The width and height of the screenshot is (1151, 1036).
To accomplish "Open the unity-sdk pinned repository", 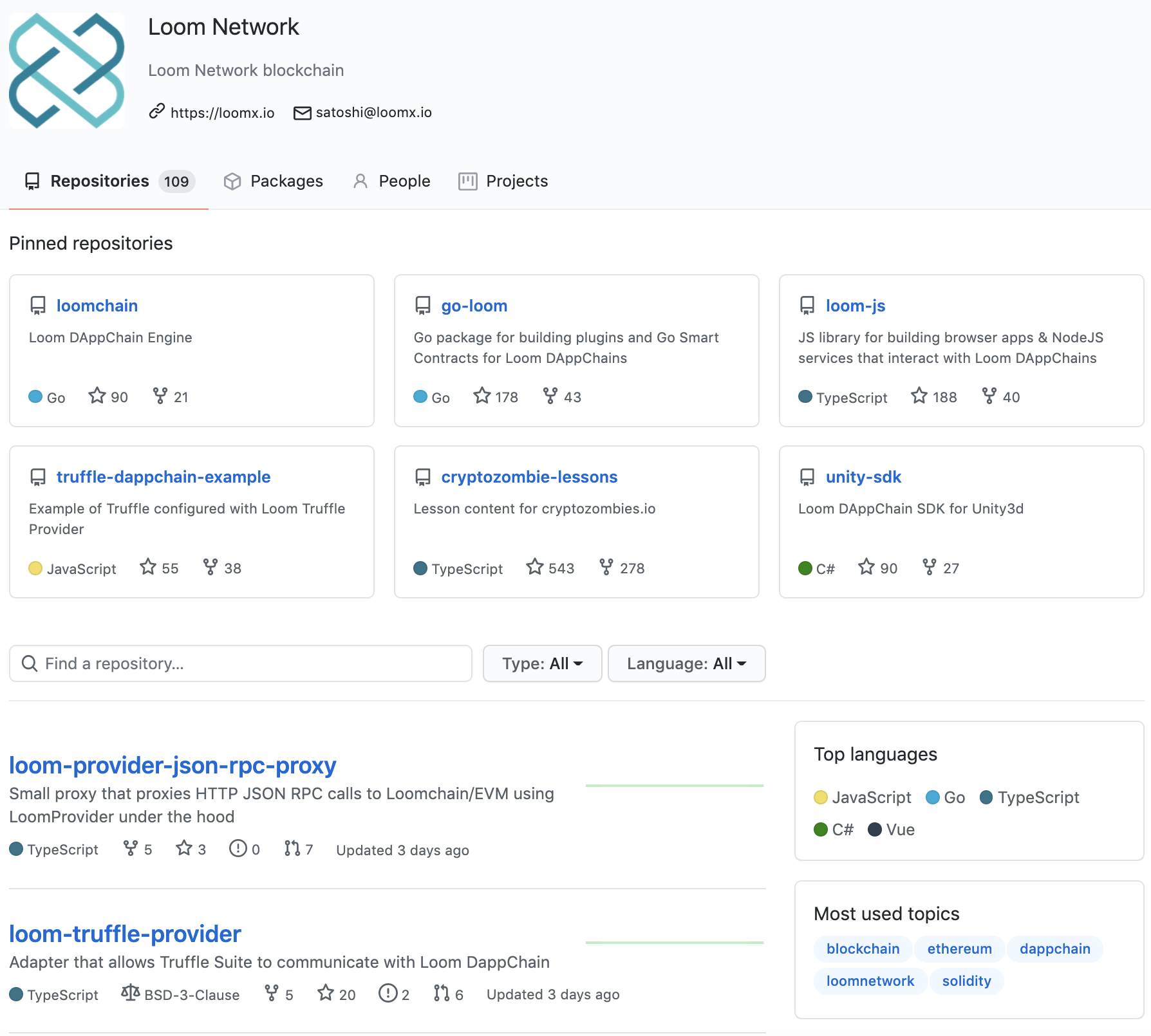I will [863, 477].
